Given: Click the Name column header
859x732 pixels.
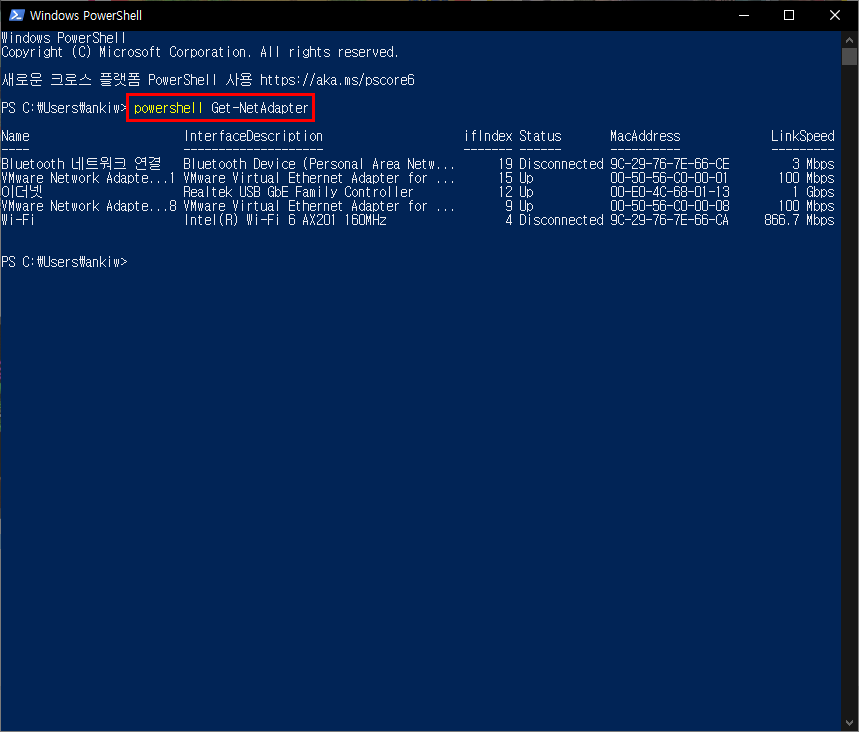Looking at the screenshot, I should tap(15, 136).
